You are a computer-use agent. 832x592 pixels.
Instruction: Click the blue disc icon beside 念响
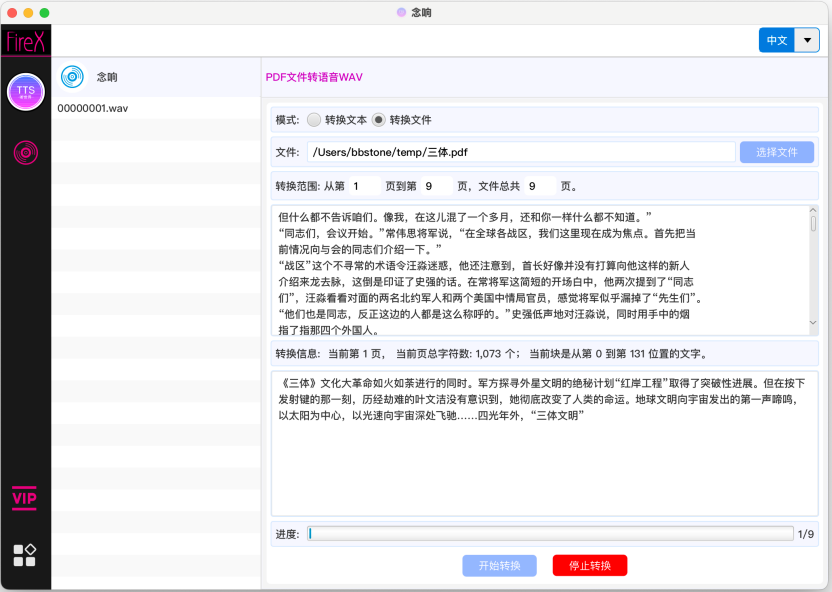coord(72,77)
